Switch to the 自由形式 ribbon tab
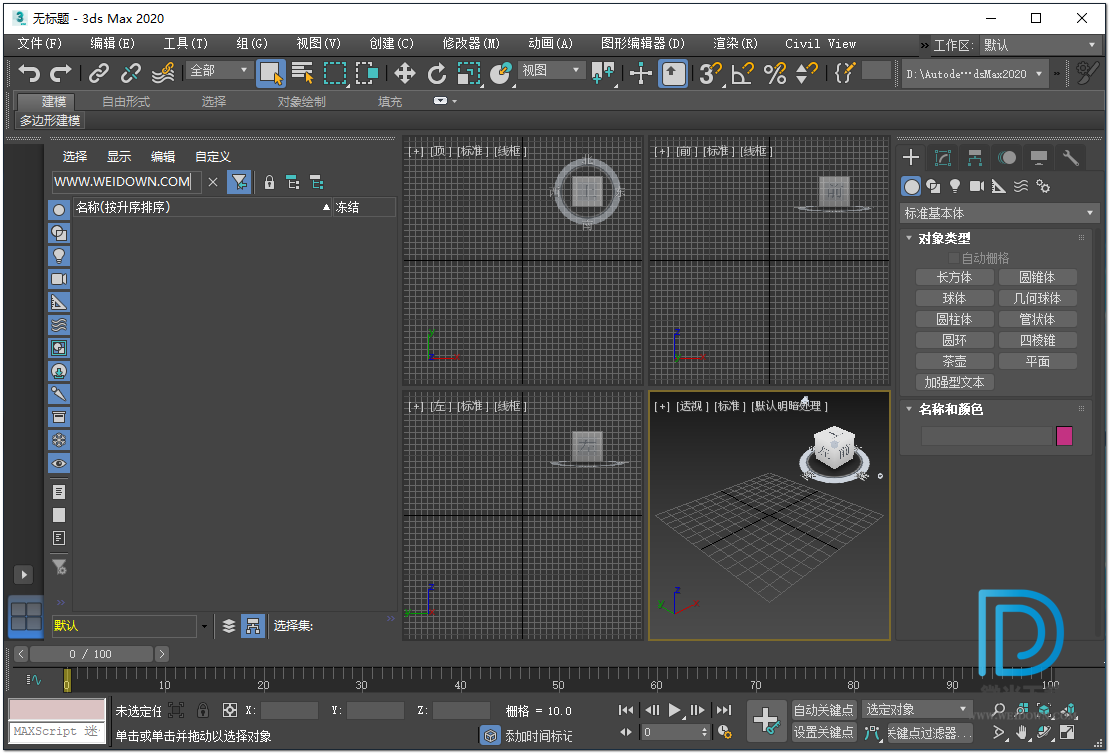The height and width of the screenshot is (754, 1110). coord(126,101)
